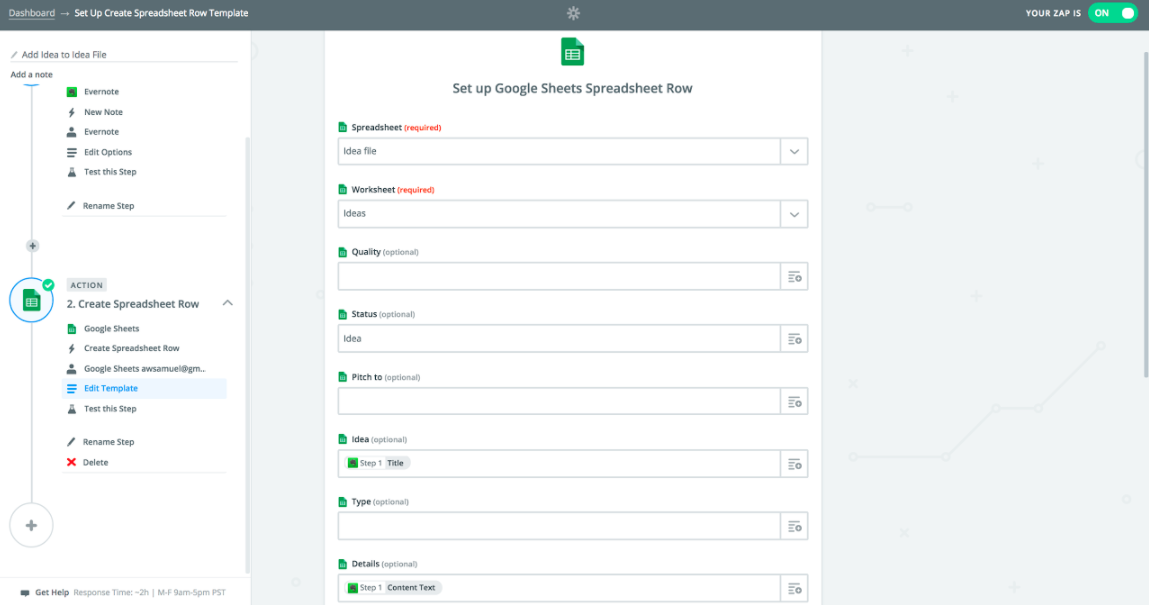Click the Google Sheets step 2 circle icon
The image size is (1149, 605).
coord(31,300)
